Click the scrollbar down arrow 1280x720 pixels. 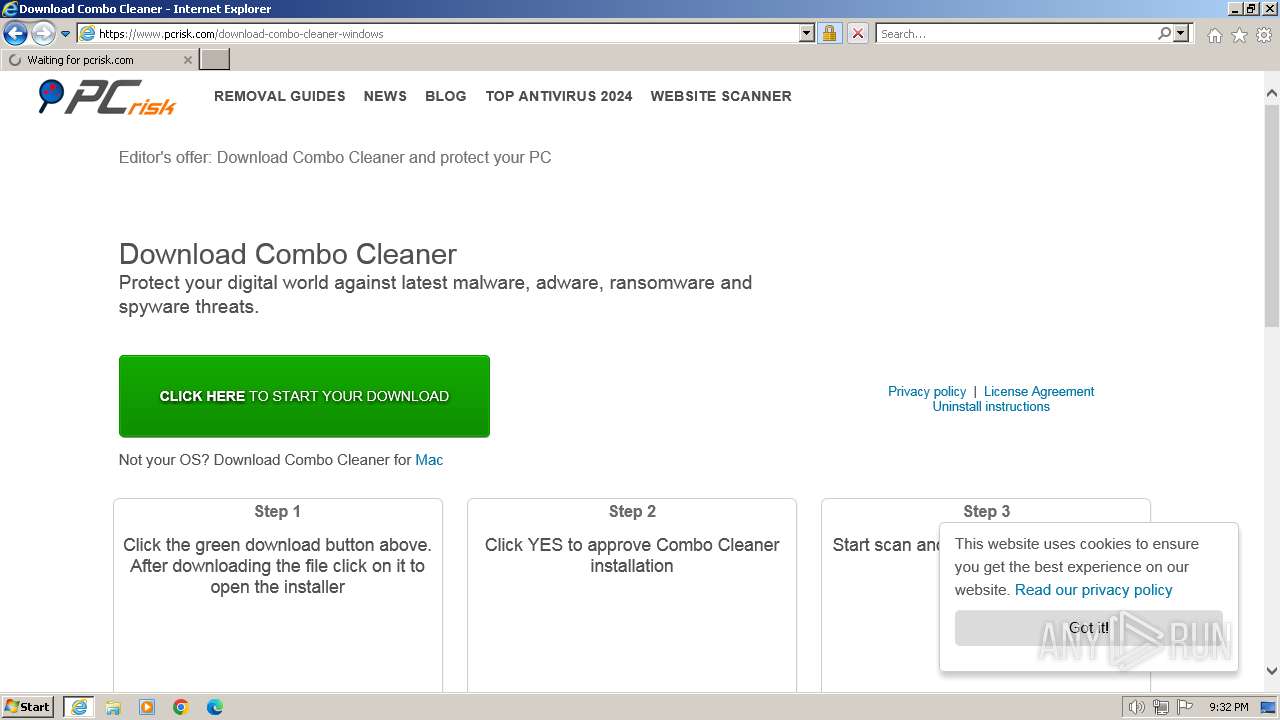[x=1272, y=671]
